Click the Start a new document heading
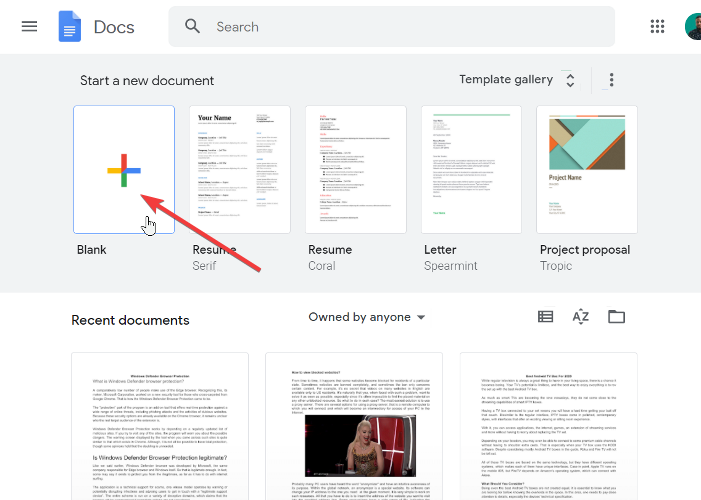The image size is (701, 500). click(147, 81)
